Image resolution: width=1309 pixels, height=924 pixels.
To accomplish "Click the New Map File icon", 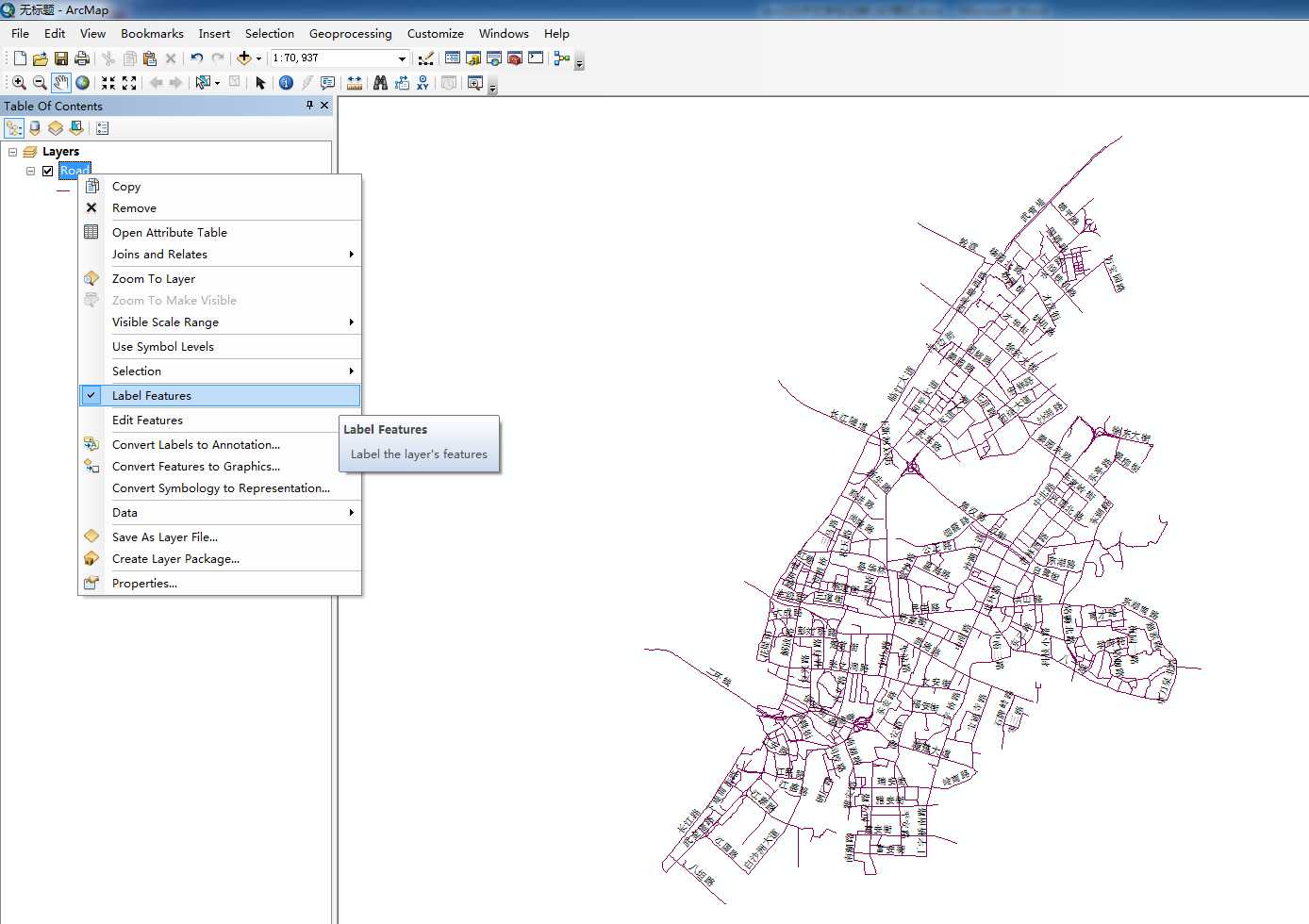I will pos(20,58).
